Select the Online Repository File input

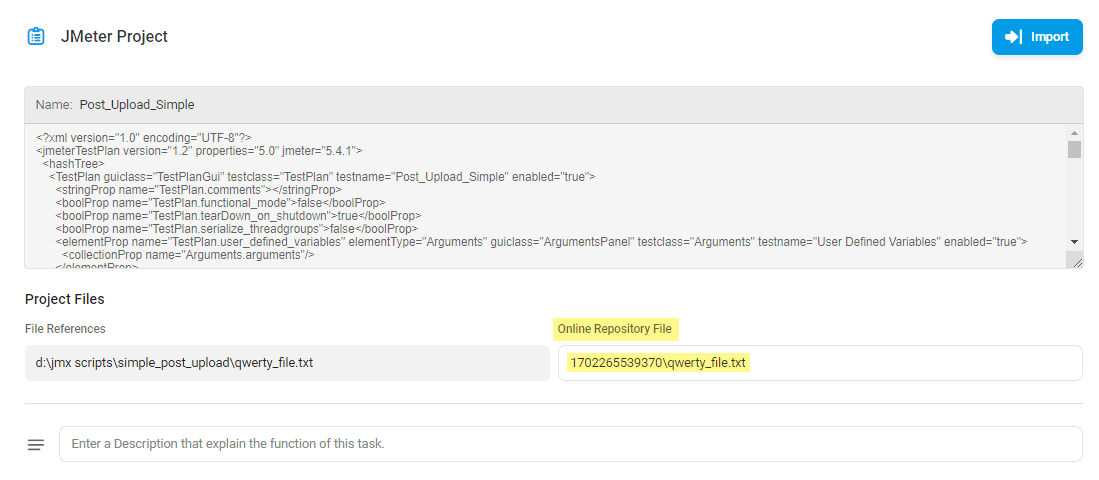click(820, 363)
